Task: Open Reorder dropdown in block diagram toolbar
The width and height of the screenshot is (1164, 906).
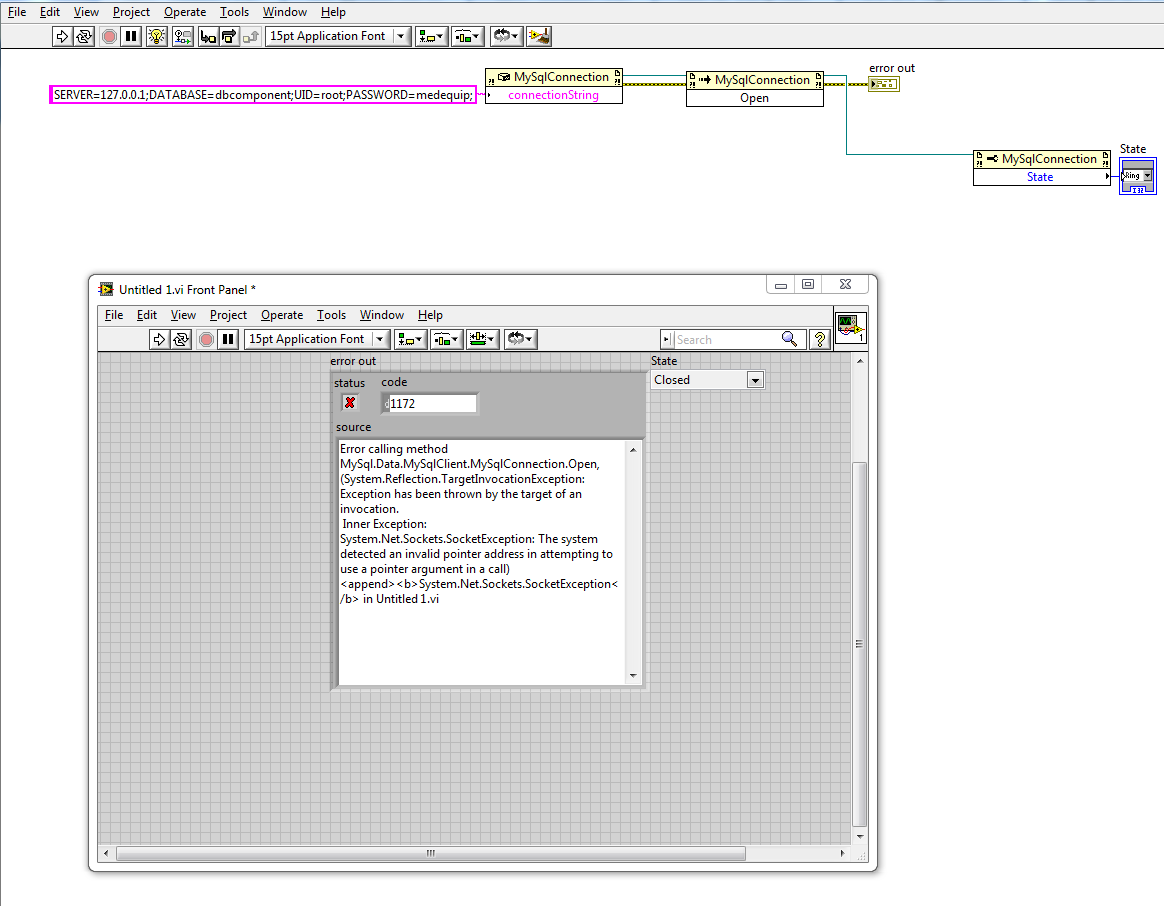Action: point(506,36)
